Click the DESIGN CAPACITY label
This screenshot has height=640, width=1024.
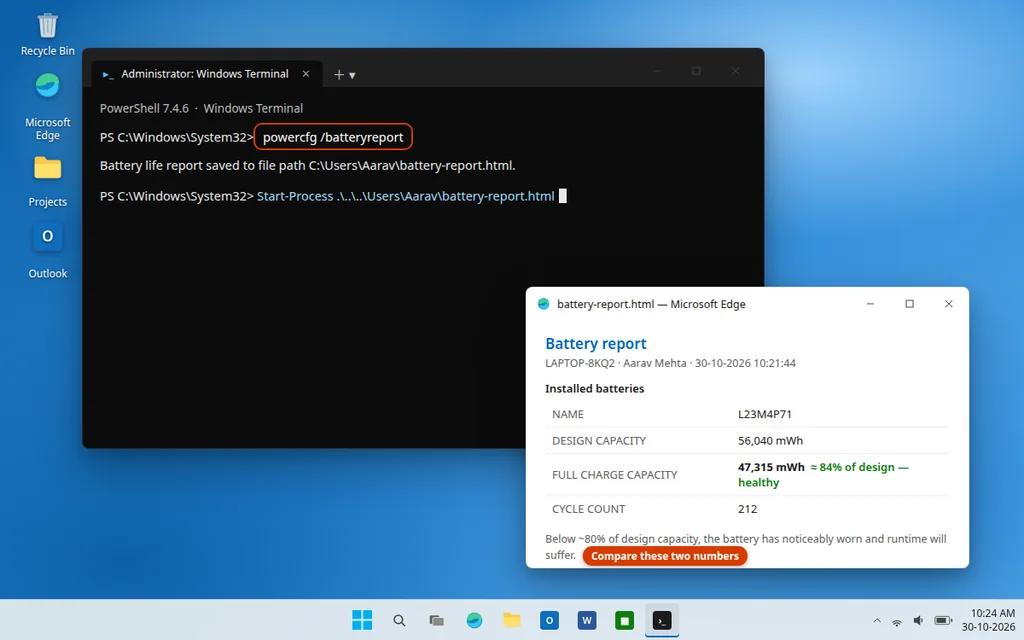click(599, 441)
